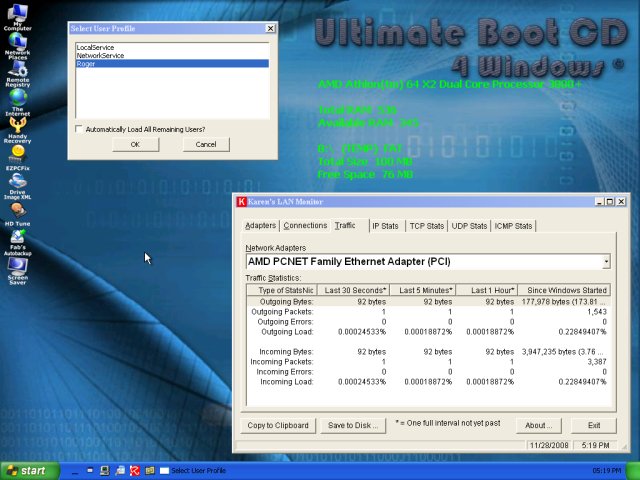Maximize Karen's LAN Monitor window
Viewport: 640px width, 480px height.
[610, 202]
